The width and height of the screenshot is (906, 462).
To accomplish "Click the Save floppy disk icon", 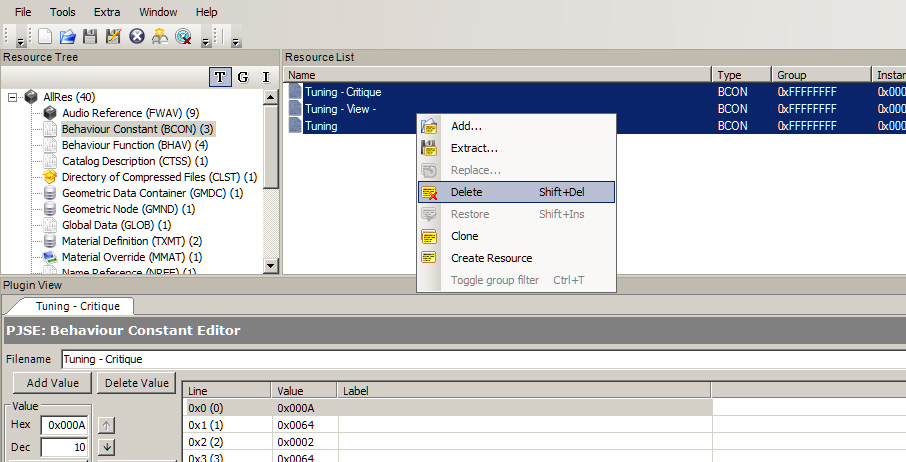I will tap(90, 37).
